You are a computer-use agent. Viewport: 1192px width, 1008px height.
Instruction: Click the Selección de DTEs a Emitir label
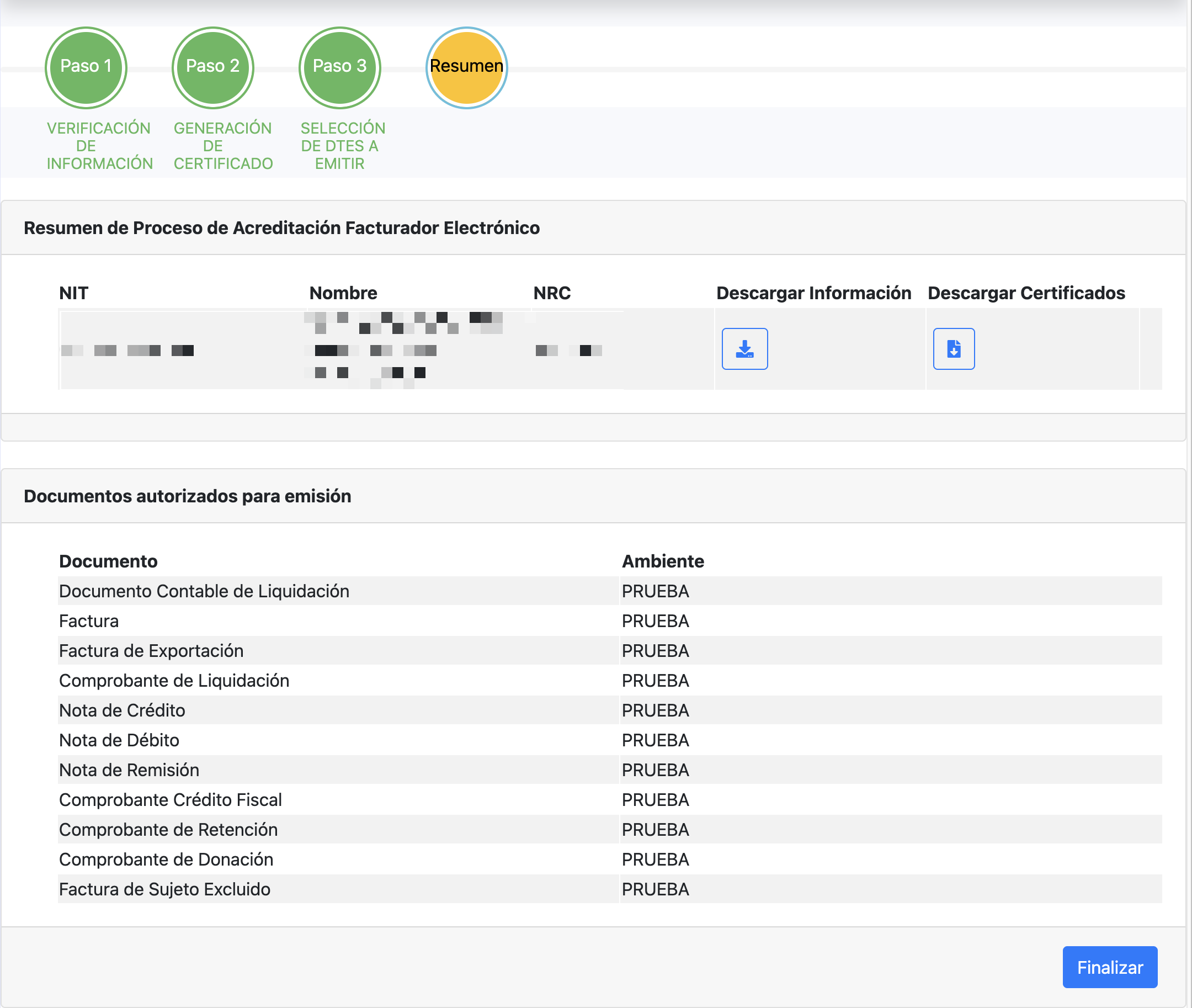tap(342, 146)
